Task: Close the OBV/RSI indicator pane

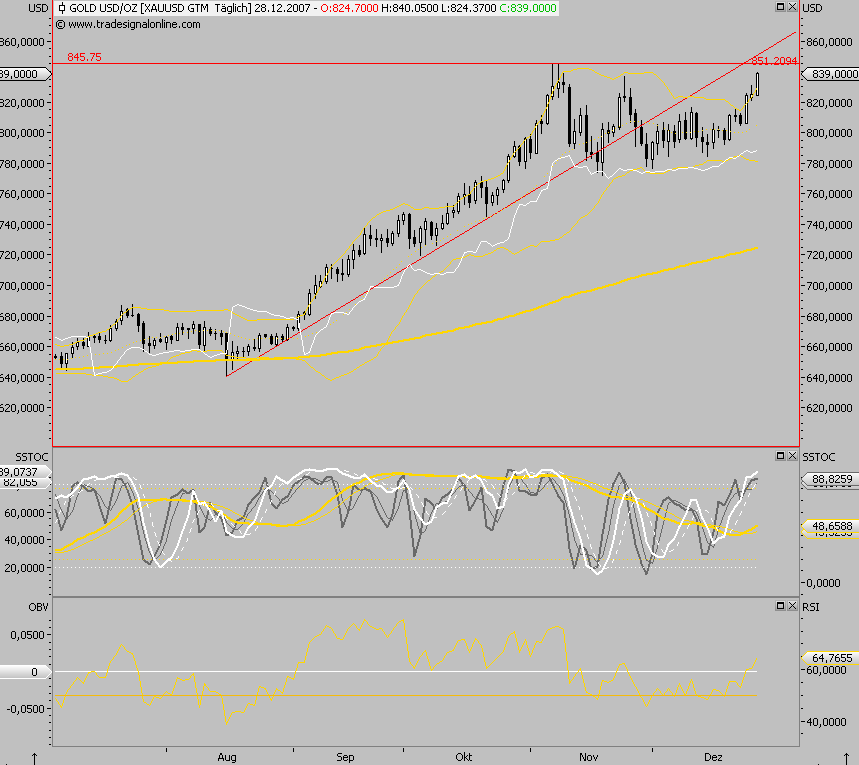Action: point(792,606)
